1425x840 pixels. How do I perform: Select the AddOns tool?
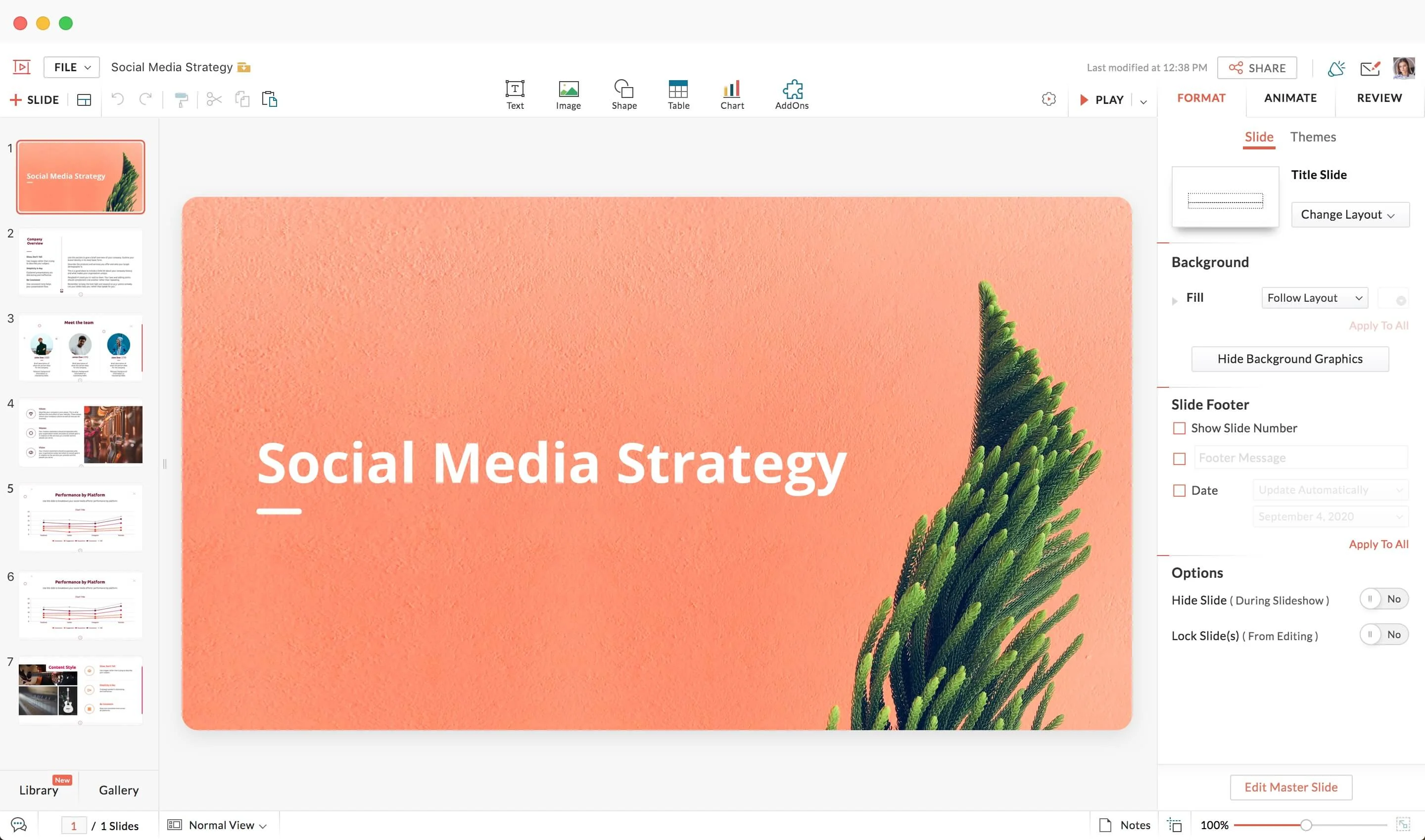tap(791, 93)
